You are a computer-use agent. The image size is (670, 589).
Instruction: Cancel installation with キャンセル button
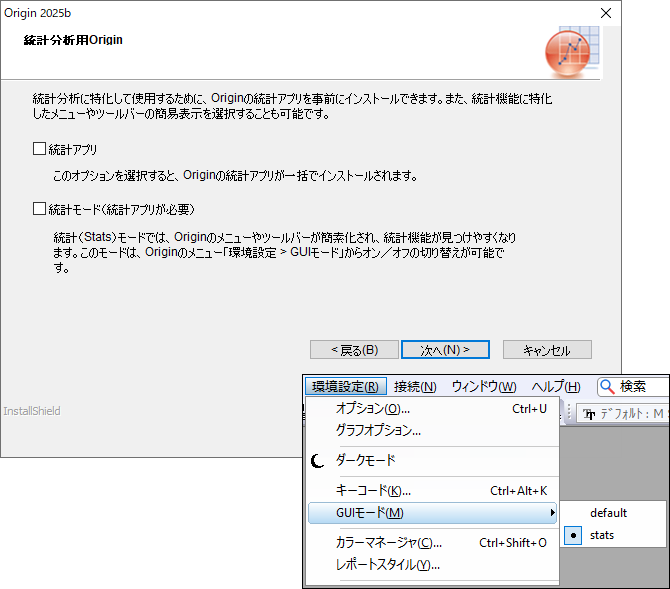(547, 350)
